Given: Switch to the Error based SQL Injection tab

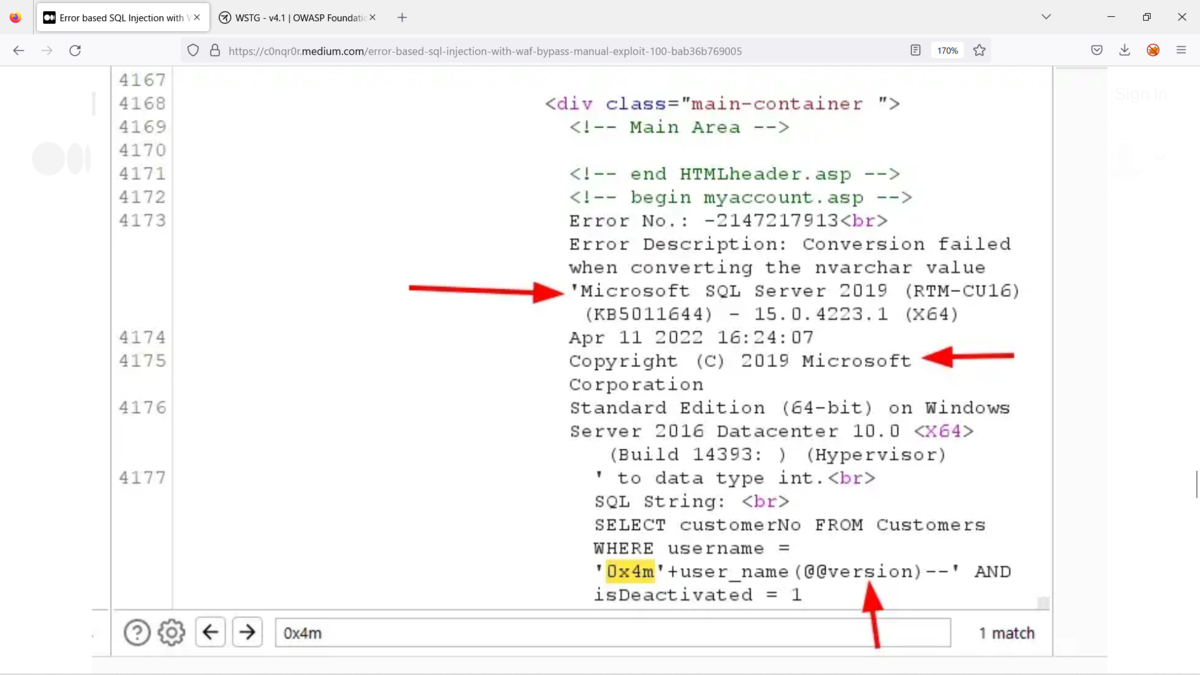Looking at the screenshot, I should point(122,17).
